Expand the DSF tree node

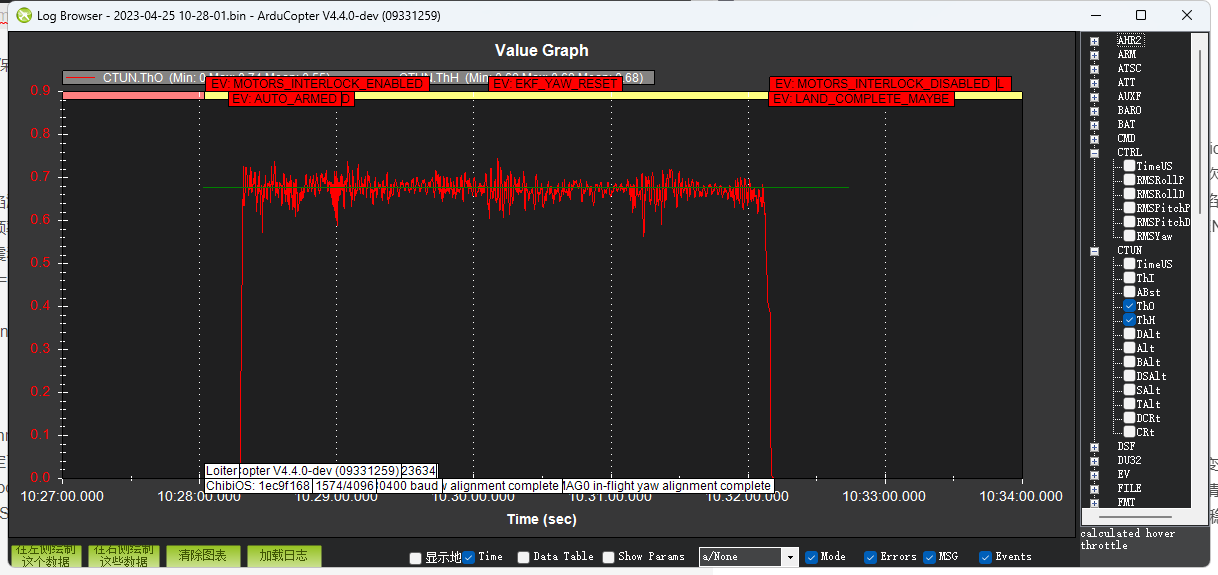(x=1095, y=447)
